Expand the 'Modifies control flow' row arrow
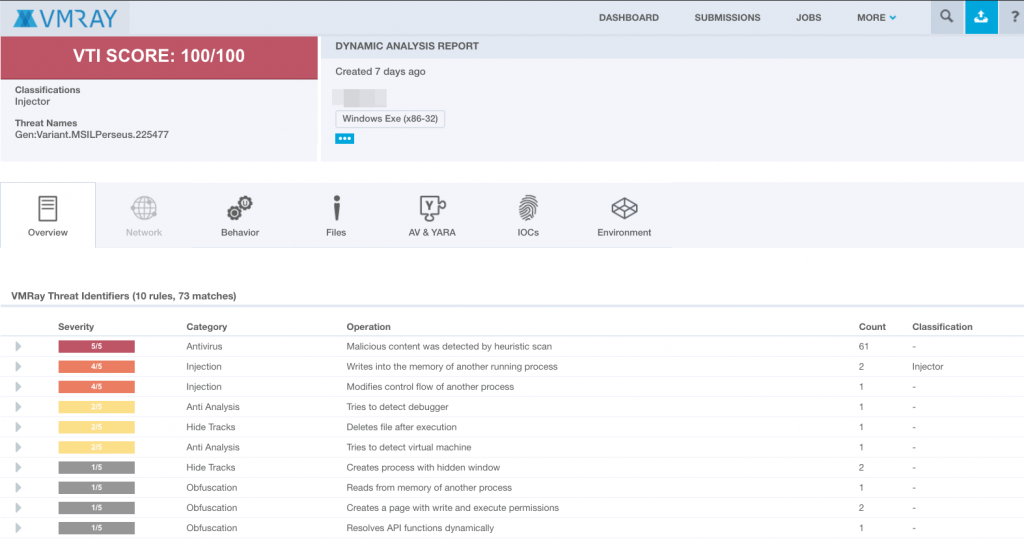 18,387
